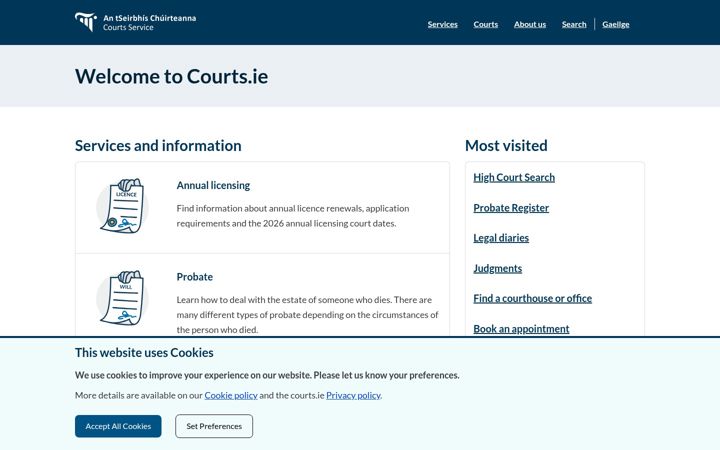This screenshot has width=720, height=450.
Task: Accept all cookies
Action: click(x=118, y=426)
